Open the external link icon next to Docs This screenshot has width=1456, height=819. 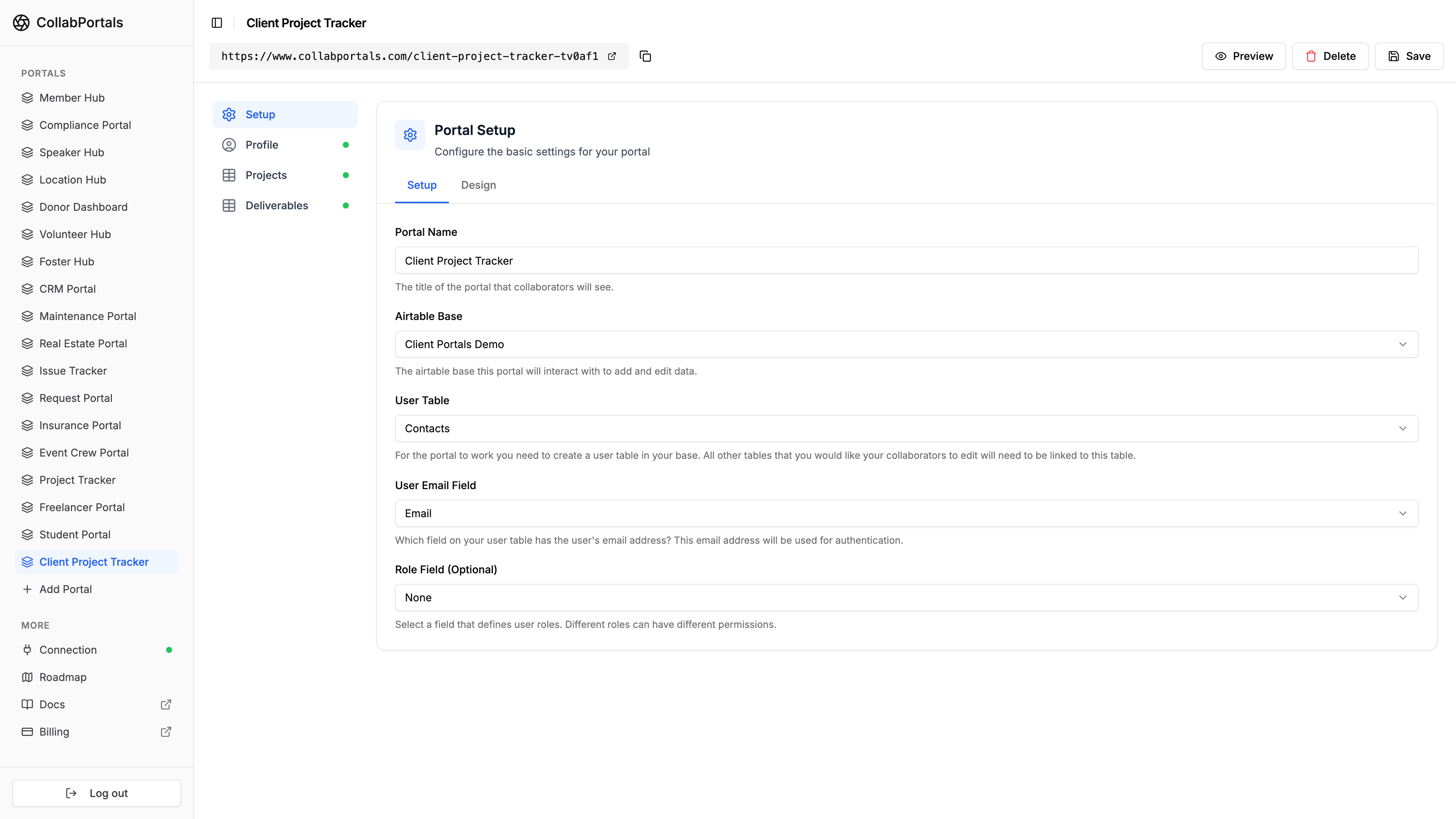coord(166,704)
